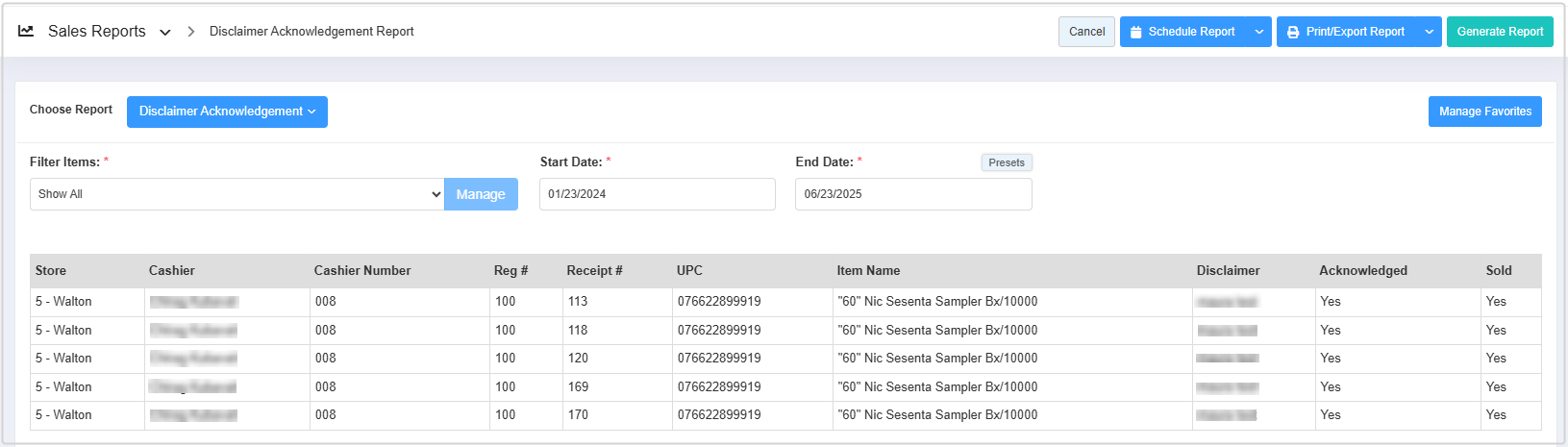Click the Manage button beside filter
1568x447 pixels.
[481, 194]
